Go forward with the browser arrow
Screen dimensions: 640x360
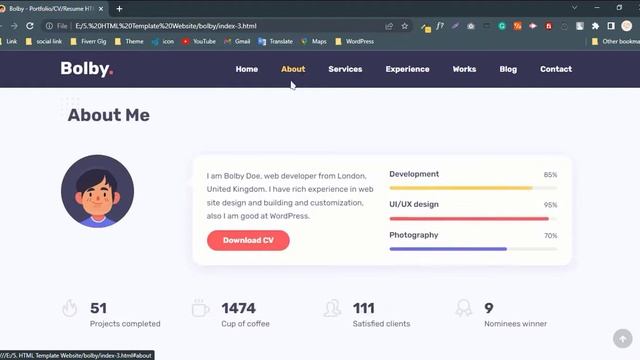(14, 26)
